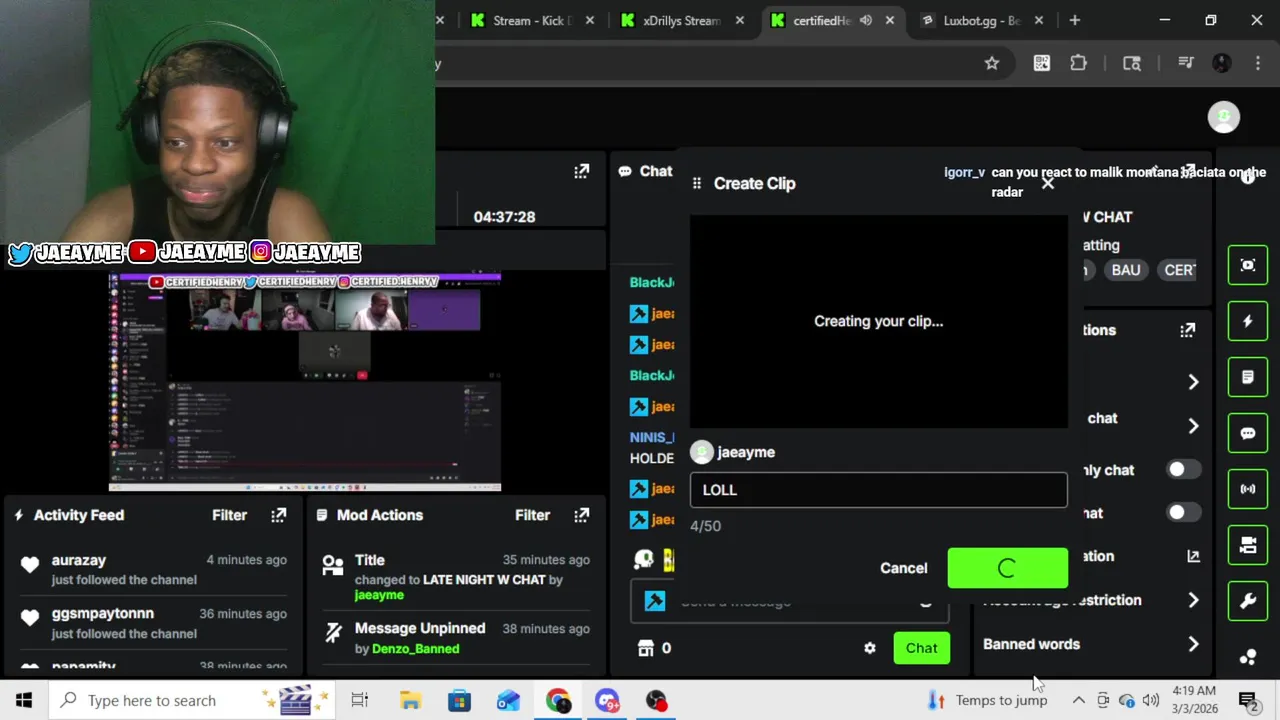Click the stream preview thumbnail
This screenshot has height=720, width=1280.
[305, 381]
